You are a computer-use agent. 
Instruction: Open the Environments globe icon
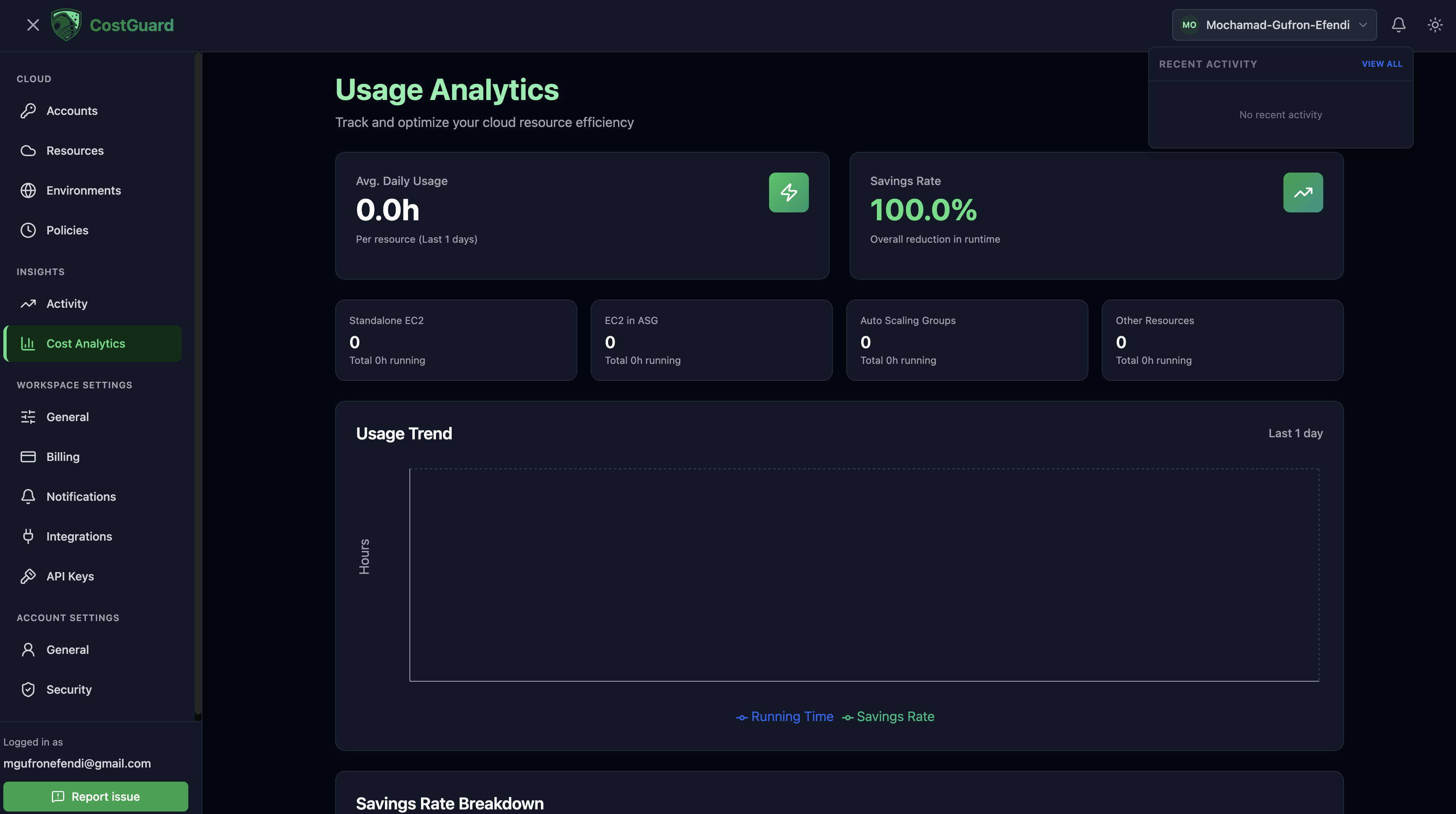tap(28, 190)
